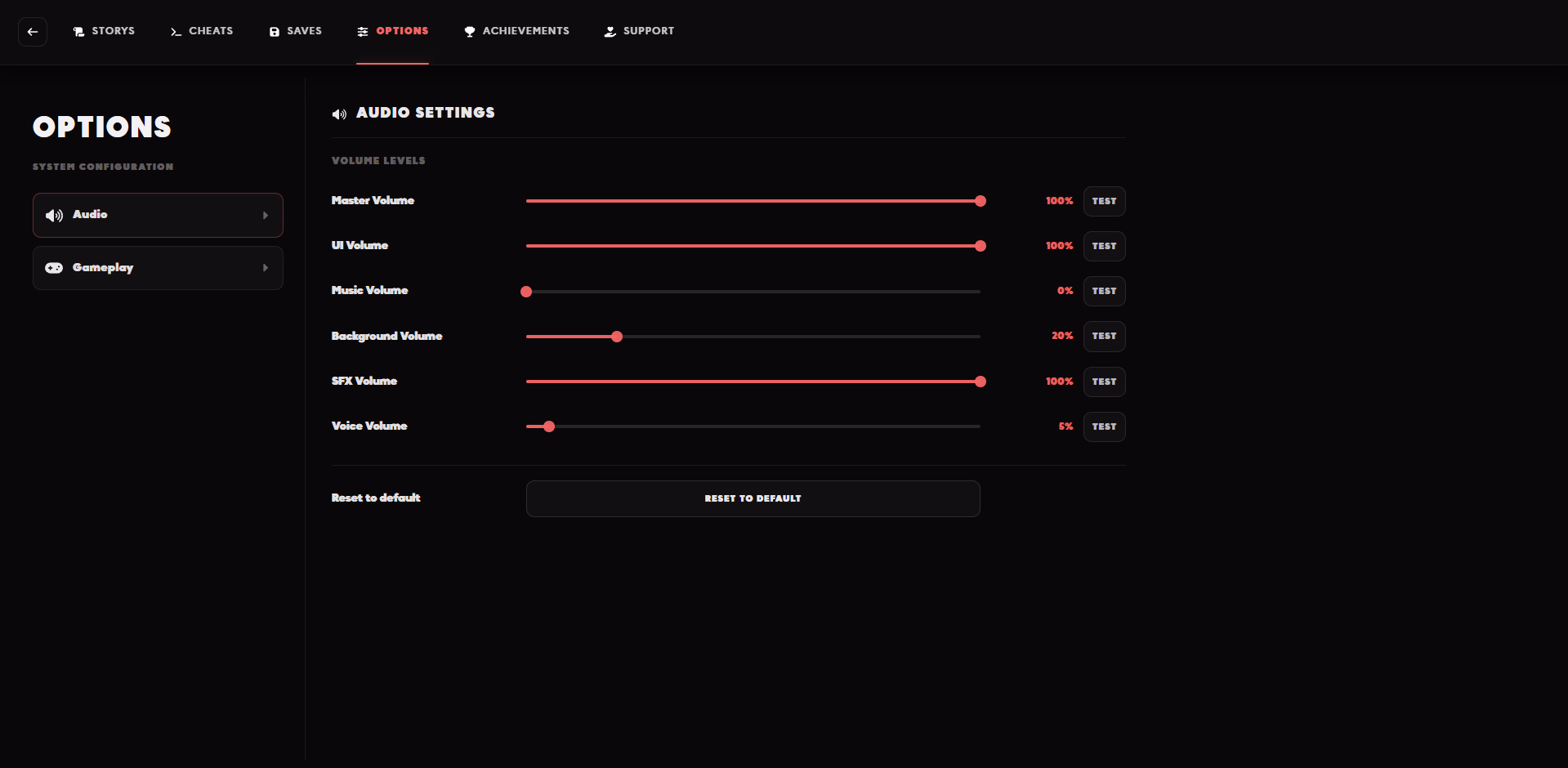The image size is (1568, 768).
Task: Click the back arrow button
Action: pos(33,32)
